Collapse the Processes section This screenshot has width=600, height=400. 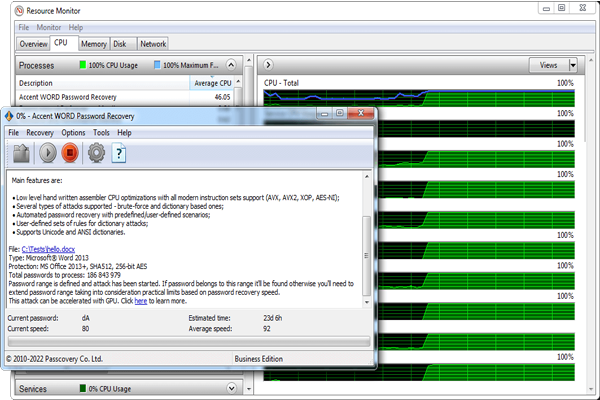tap(231, 65)
